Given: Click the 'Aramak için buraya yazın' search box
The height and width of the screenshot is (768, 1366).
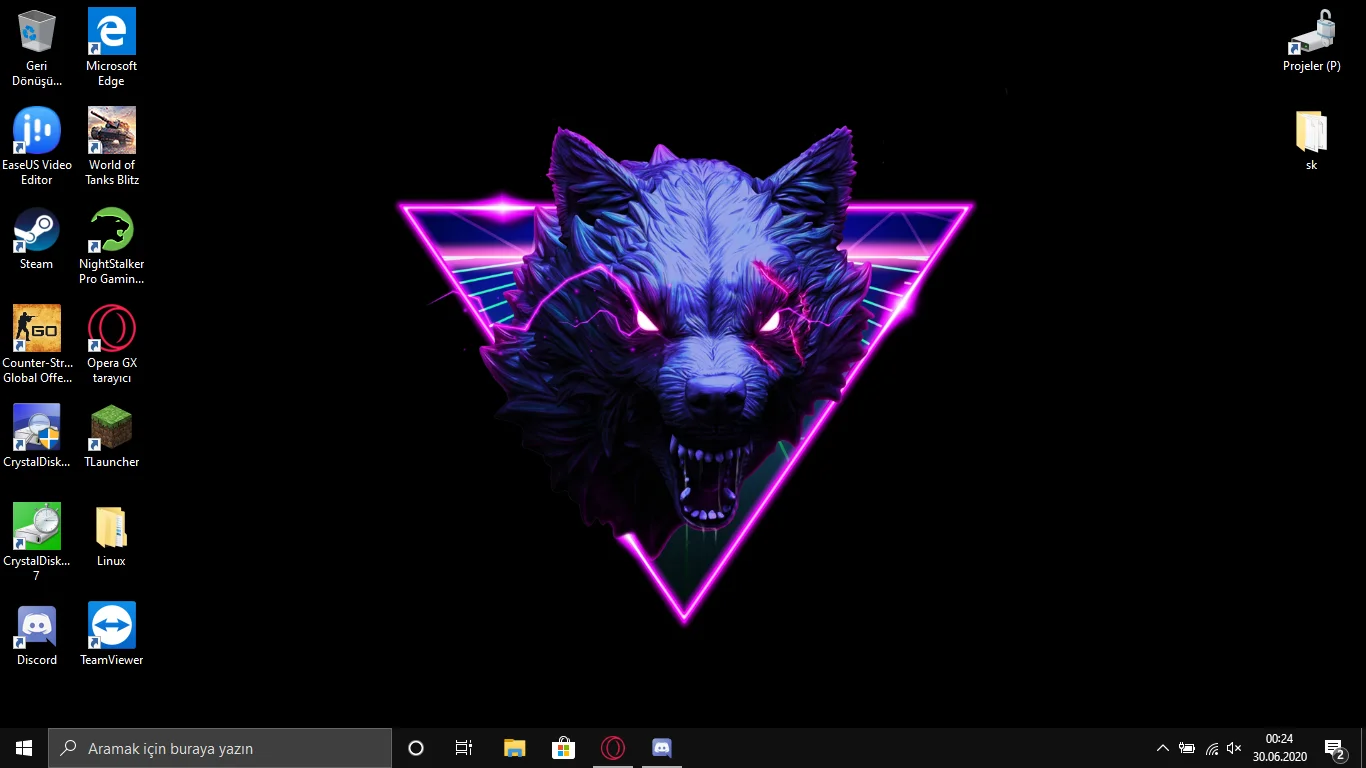Looking at the screenshot, I should coord(220,748).
